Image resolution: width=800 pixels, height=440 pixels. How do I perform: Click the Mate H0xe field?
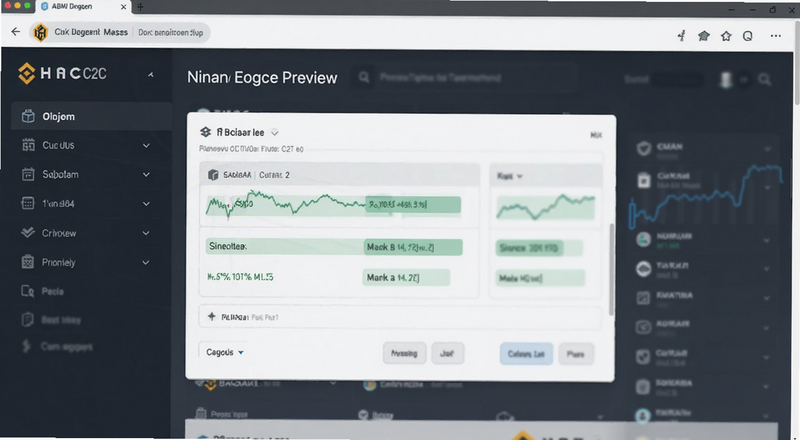click(540, 278)
